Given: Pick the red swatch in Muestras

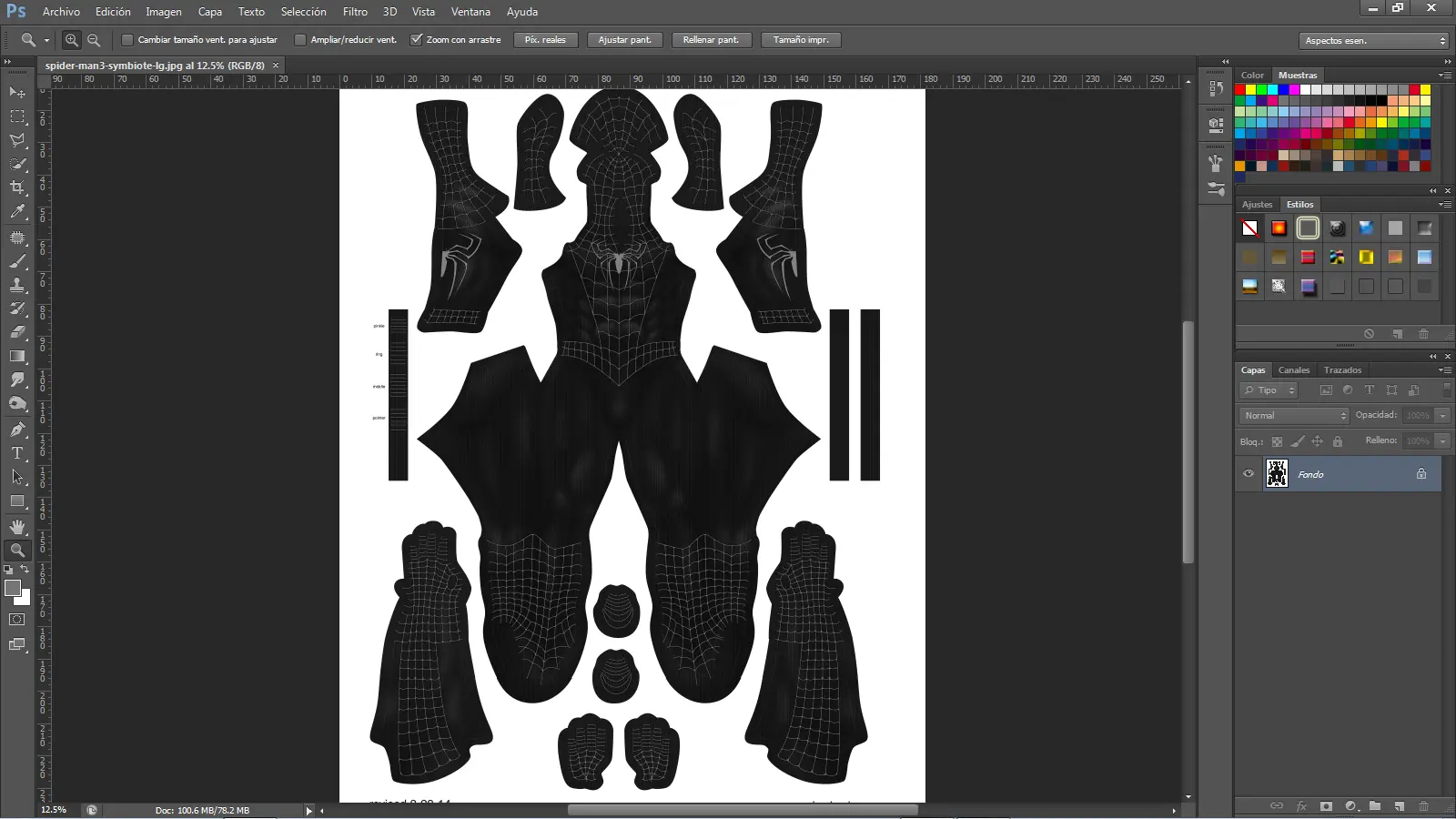Looking at the screenshot, I should click(1239, 90).
